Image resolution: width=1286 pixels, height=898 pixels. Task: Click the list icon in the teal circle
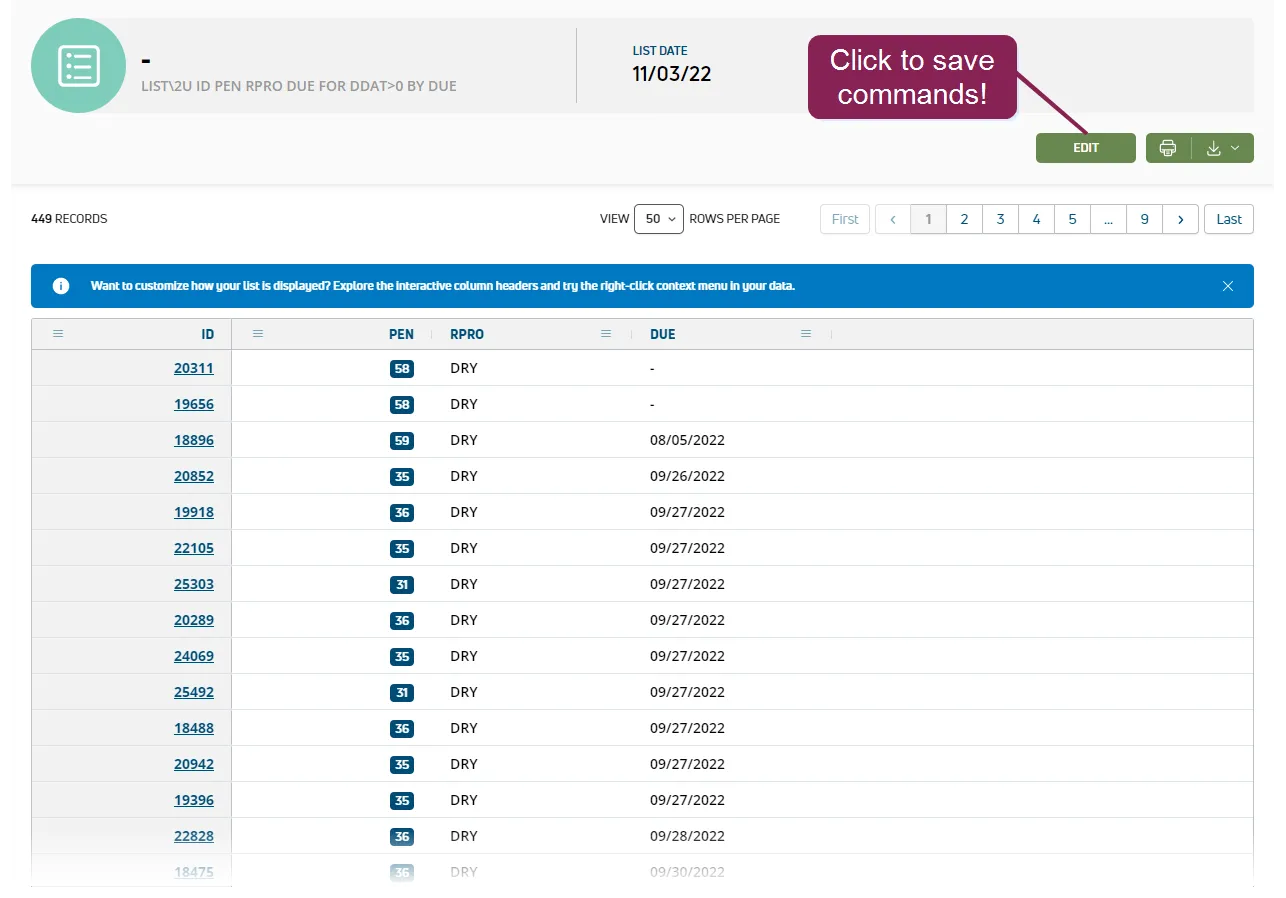[x=78, y=65]
